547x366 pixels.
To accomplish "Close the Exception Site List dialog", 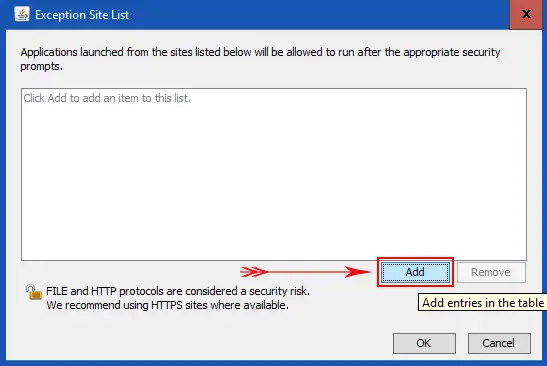I will pyautogui.click(x=526, y=14).
